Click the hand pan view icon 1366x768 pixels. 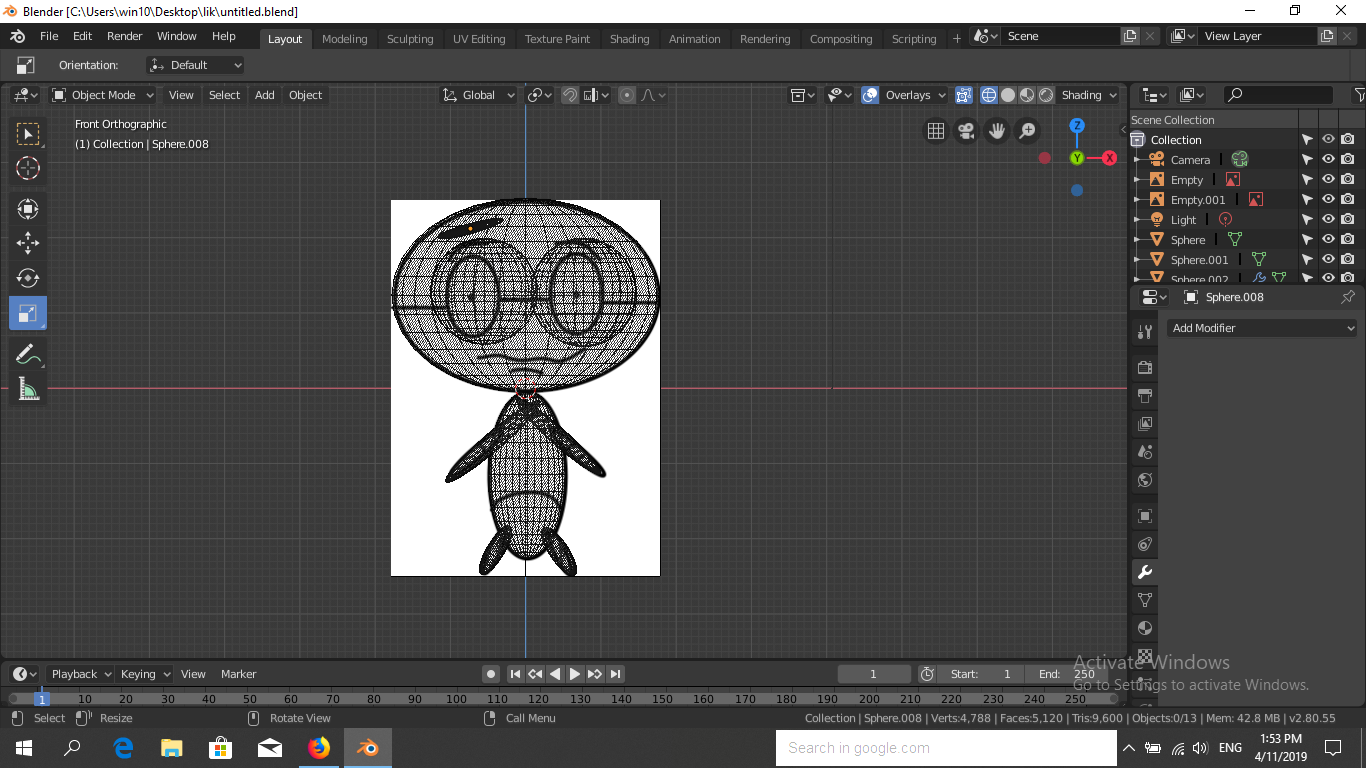point(997,131)
